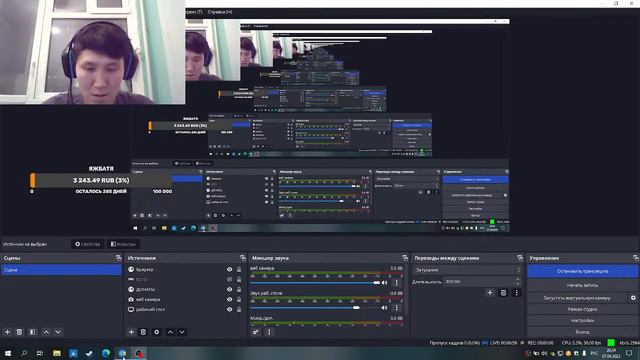Image resolution: width=640 pixels, height=360 pixels.
Task: Increase transition Длительность with up arrow
Action: tap(518, 279)
